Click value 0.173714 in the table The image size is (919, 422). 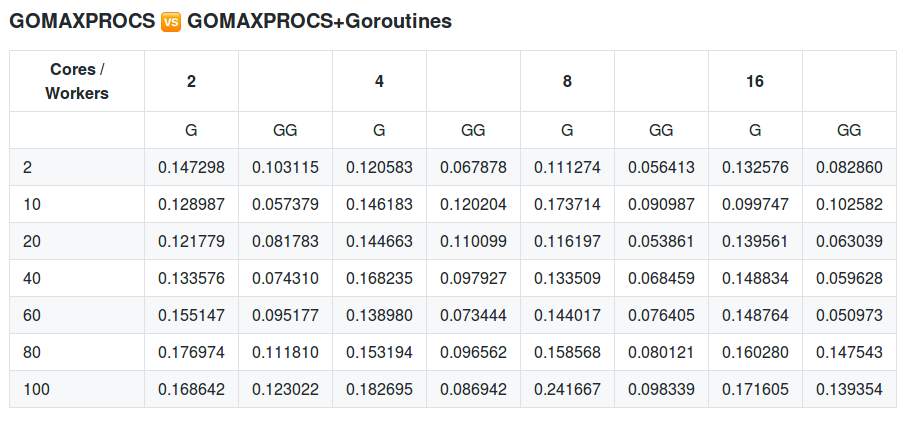[x=567, y=205]
